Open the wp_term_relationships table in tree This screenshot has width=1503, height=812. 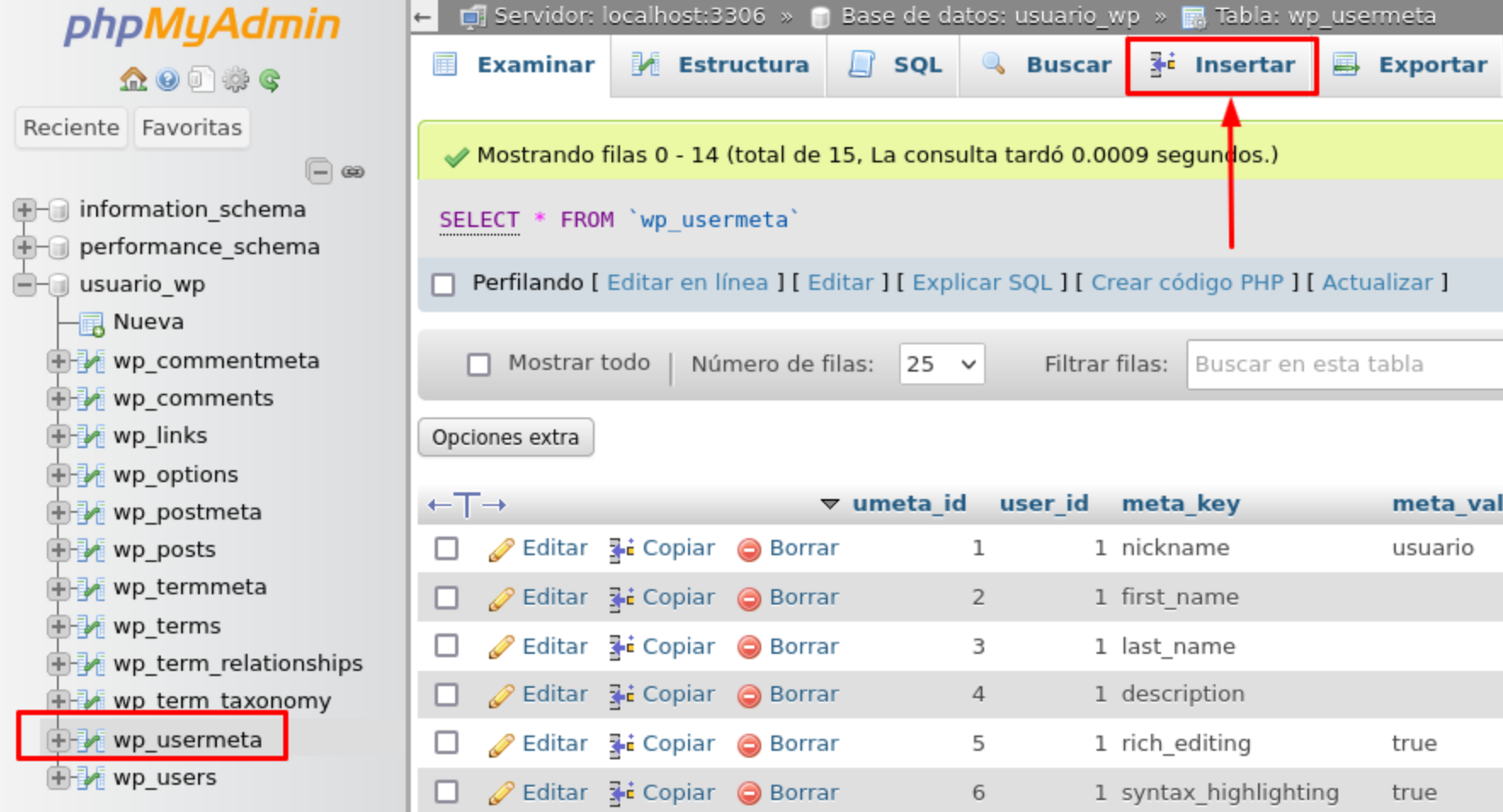point(237,663)
